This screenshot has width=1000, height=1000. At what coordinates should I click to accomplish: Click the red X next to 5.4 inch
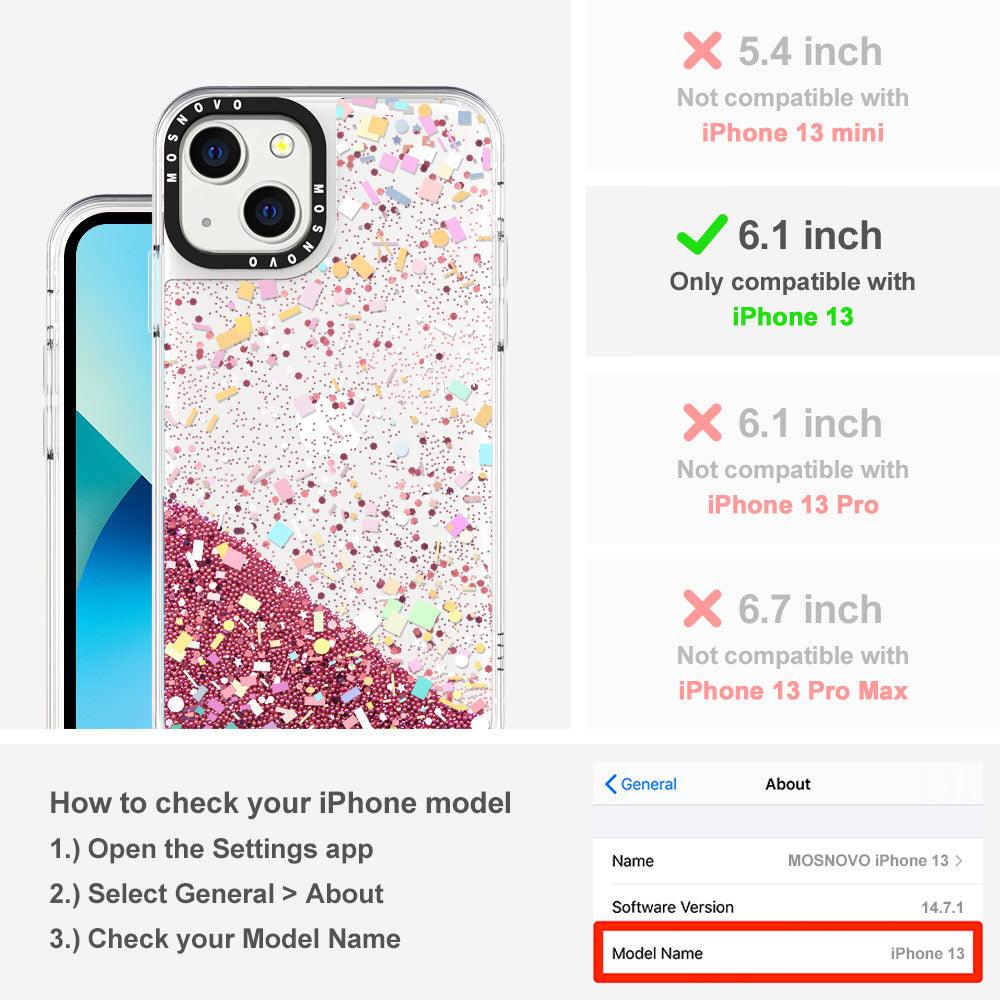[702, 50]
